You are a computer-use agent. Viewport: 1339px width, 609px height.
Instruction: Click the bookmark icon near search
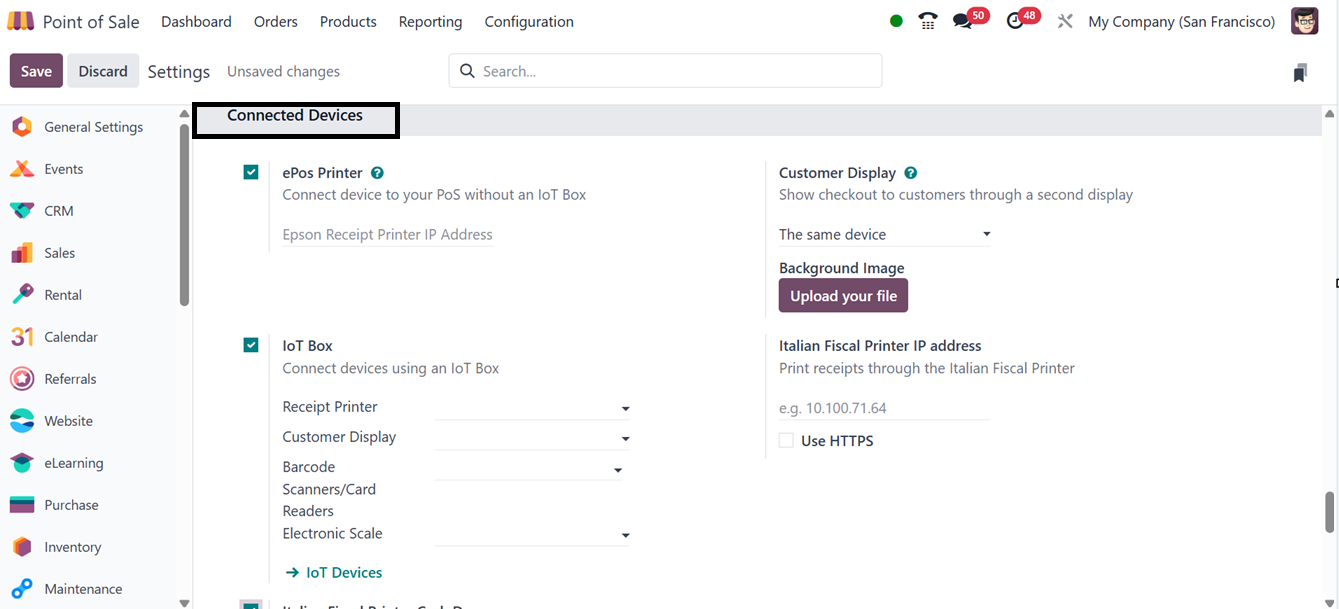click(x=1300, y=72)
